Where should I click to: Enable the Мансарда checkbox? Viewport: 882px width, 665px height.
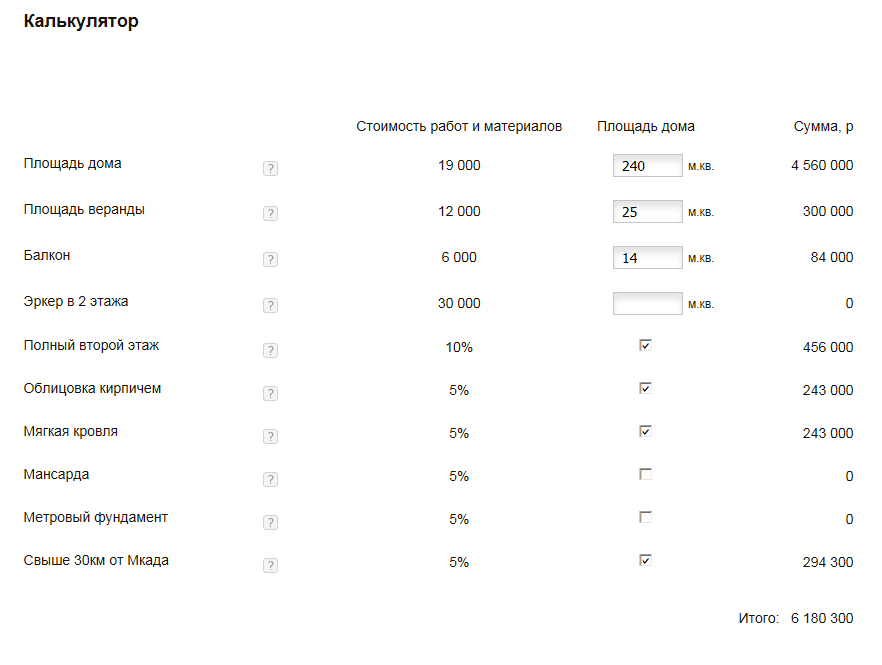point(645,474)
